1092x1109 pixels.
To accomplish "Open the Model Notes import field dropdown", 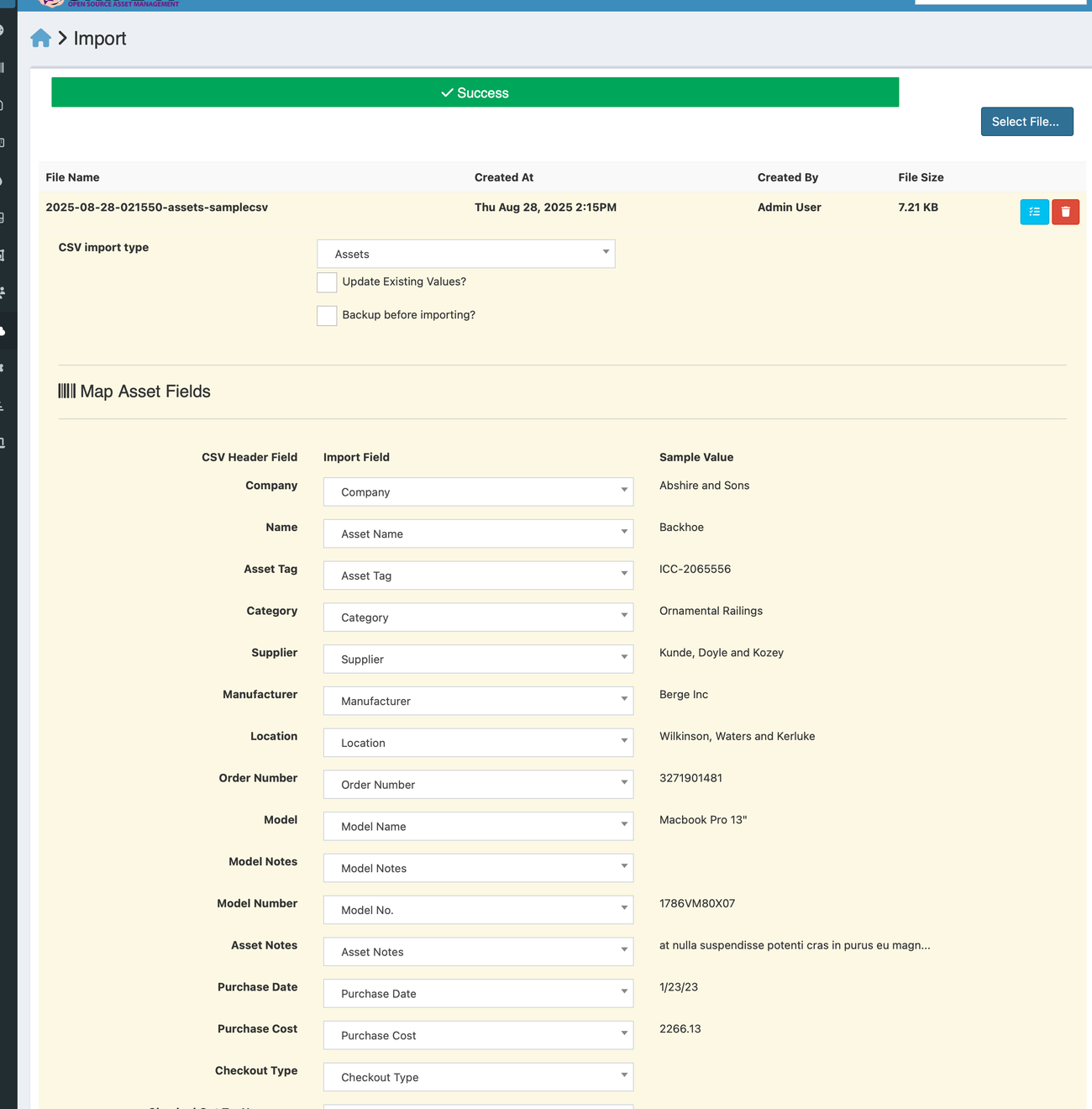I will coord(478,868).
